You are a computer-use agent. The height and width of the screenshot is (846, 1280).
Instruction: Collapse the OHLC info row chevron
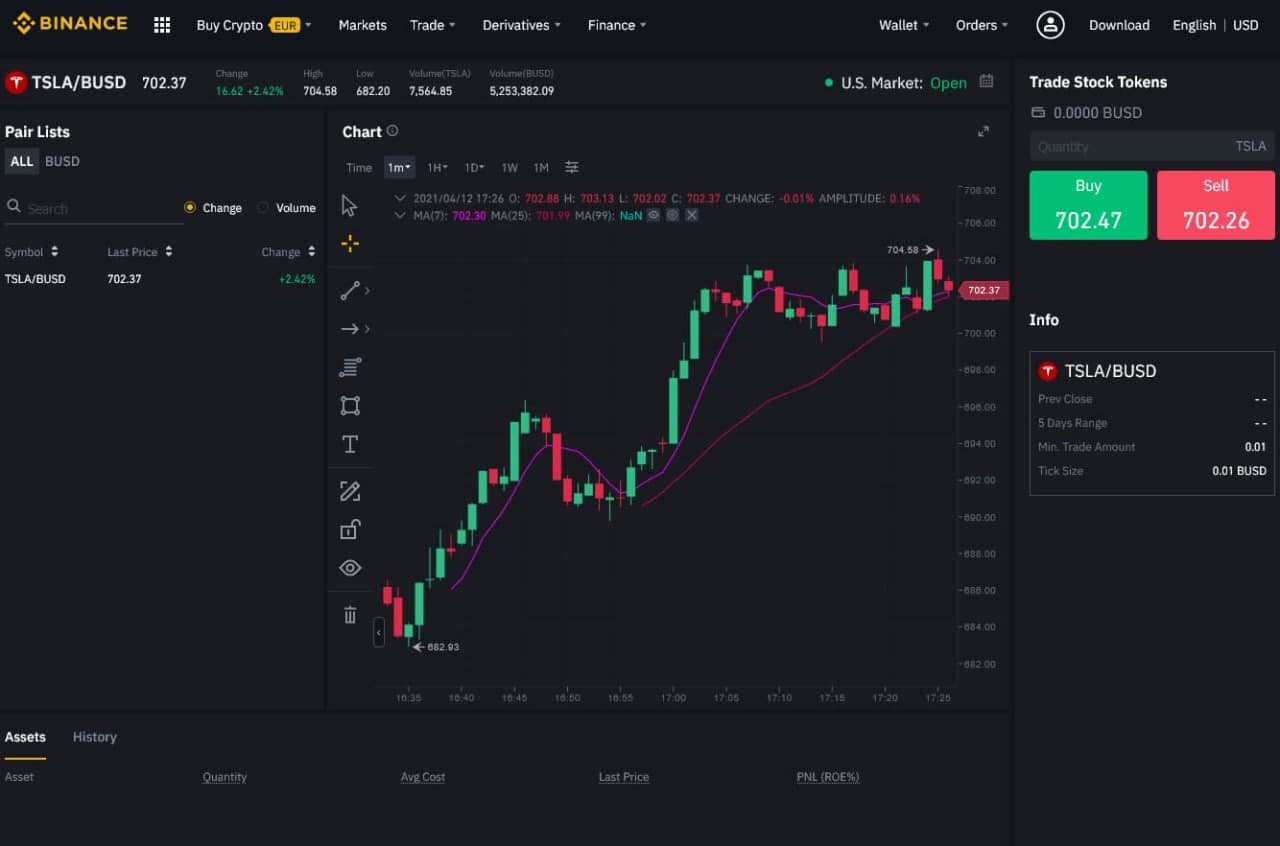coord(400,198)
